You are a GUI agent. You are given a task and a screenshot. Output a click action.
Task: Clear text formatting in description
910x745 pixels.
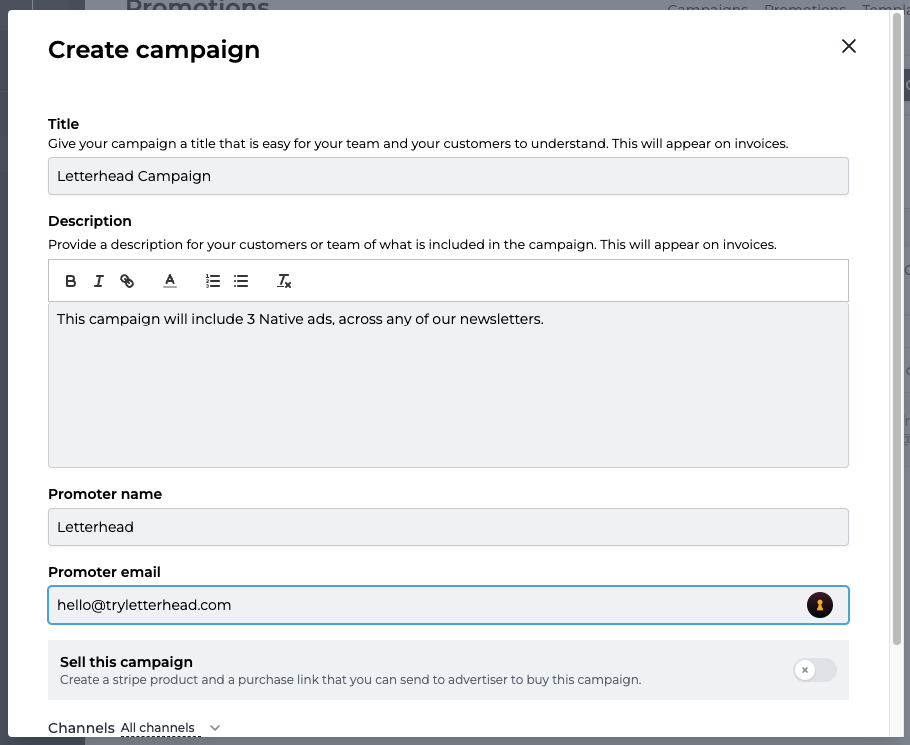(x=284, y=281)
